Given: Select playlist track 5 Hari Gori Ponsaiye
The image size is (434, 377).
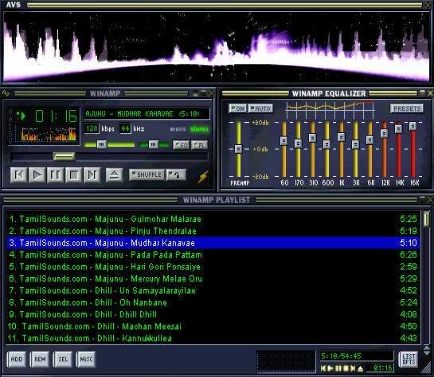Looking at the screenshot, I should (213, 267).
